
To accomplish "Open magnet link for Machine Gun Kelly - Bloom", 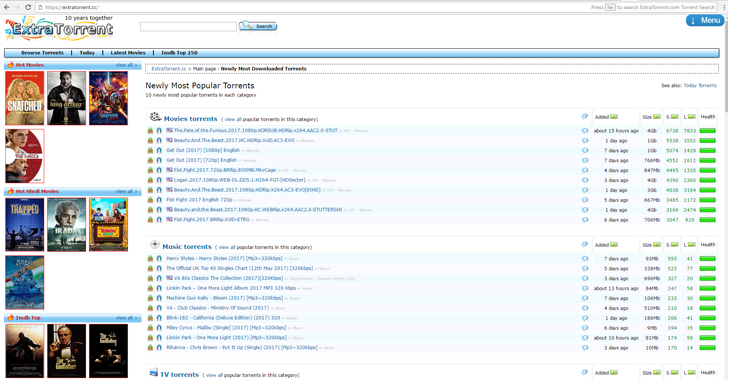I will [x=159, y=298].
